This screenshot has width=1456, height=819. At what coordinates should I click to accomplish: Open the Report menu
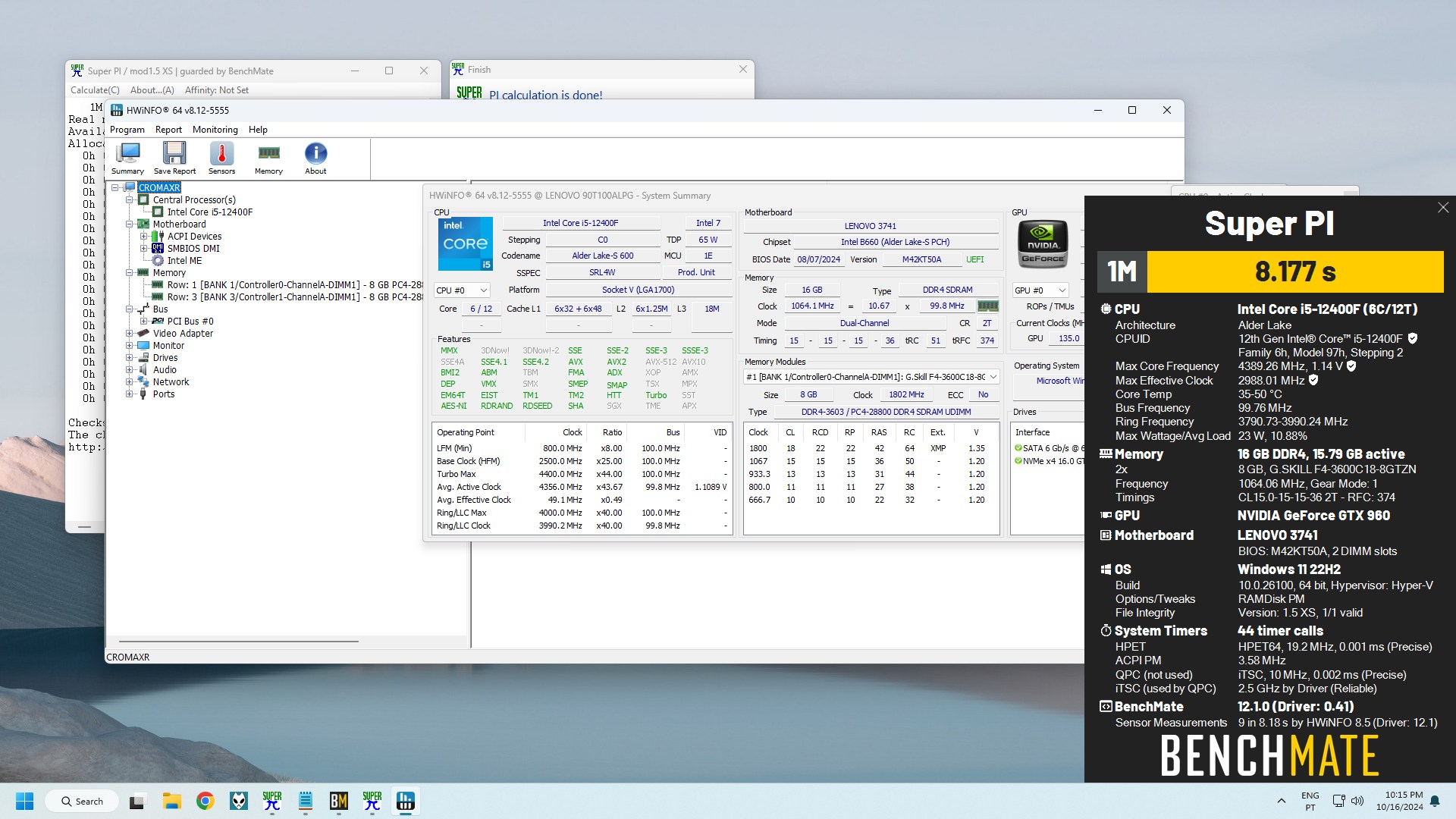[x=168, y=130]
